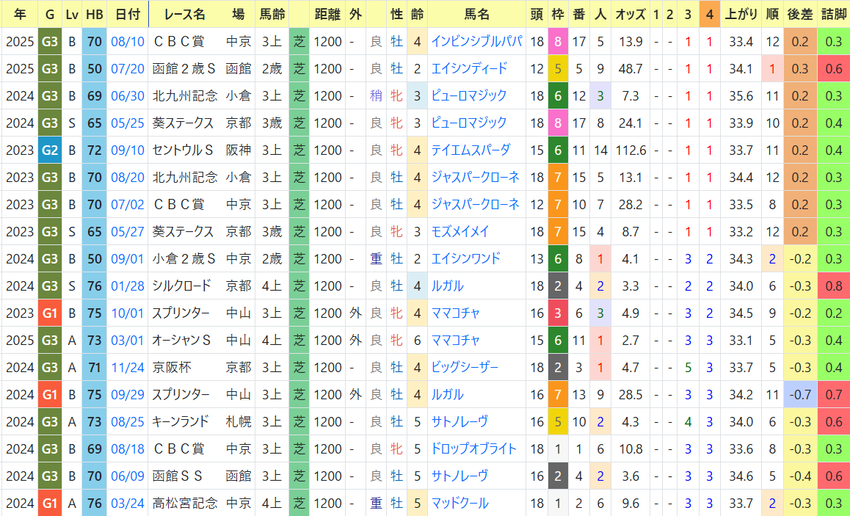Sort by the オッズ column header
850x516 pixels.
coord(630,14)
